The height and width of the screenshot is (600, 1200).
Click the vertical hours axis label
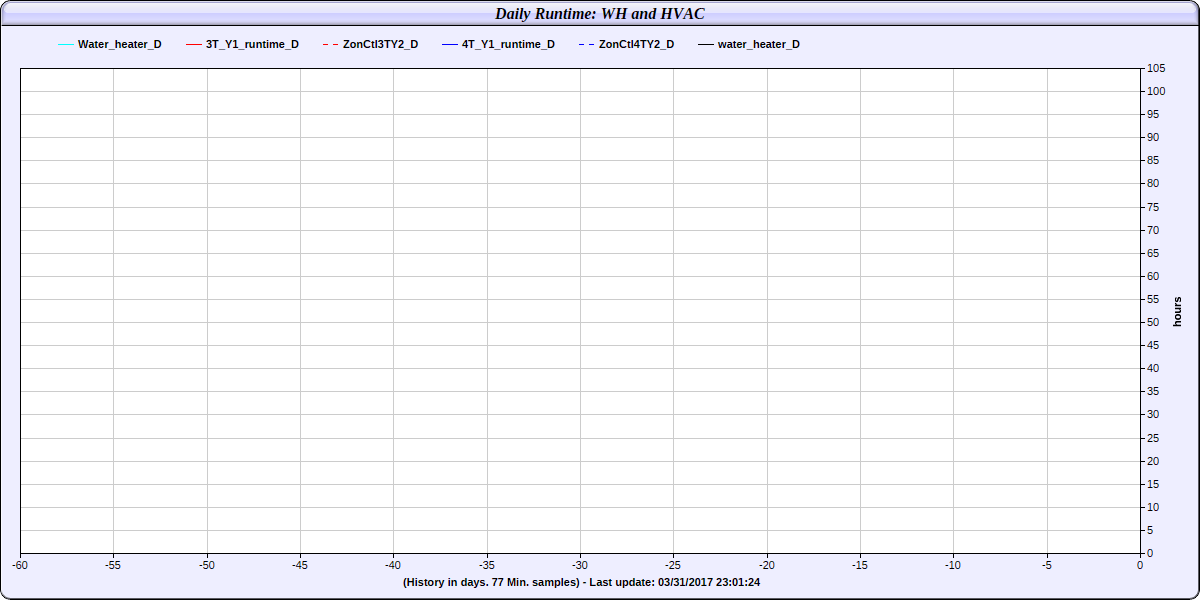tap(1177, 311)
